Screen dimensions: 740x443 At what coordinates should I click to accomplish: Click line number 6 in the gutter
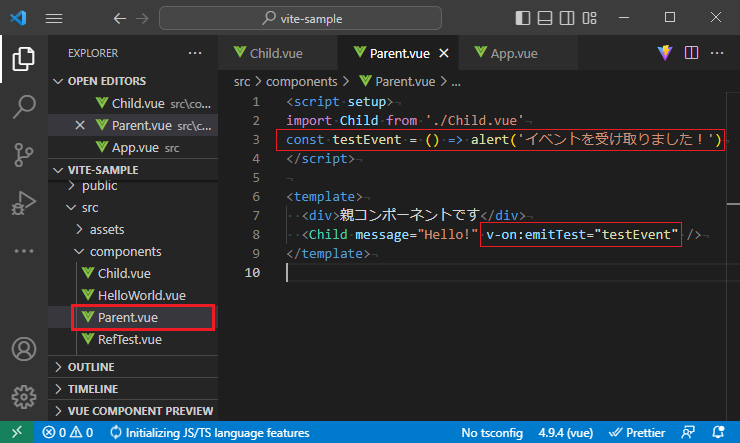point(256,197)
